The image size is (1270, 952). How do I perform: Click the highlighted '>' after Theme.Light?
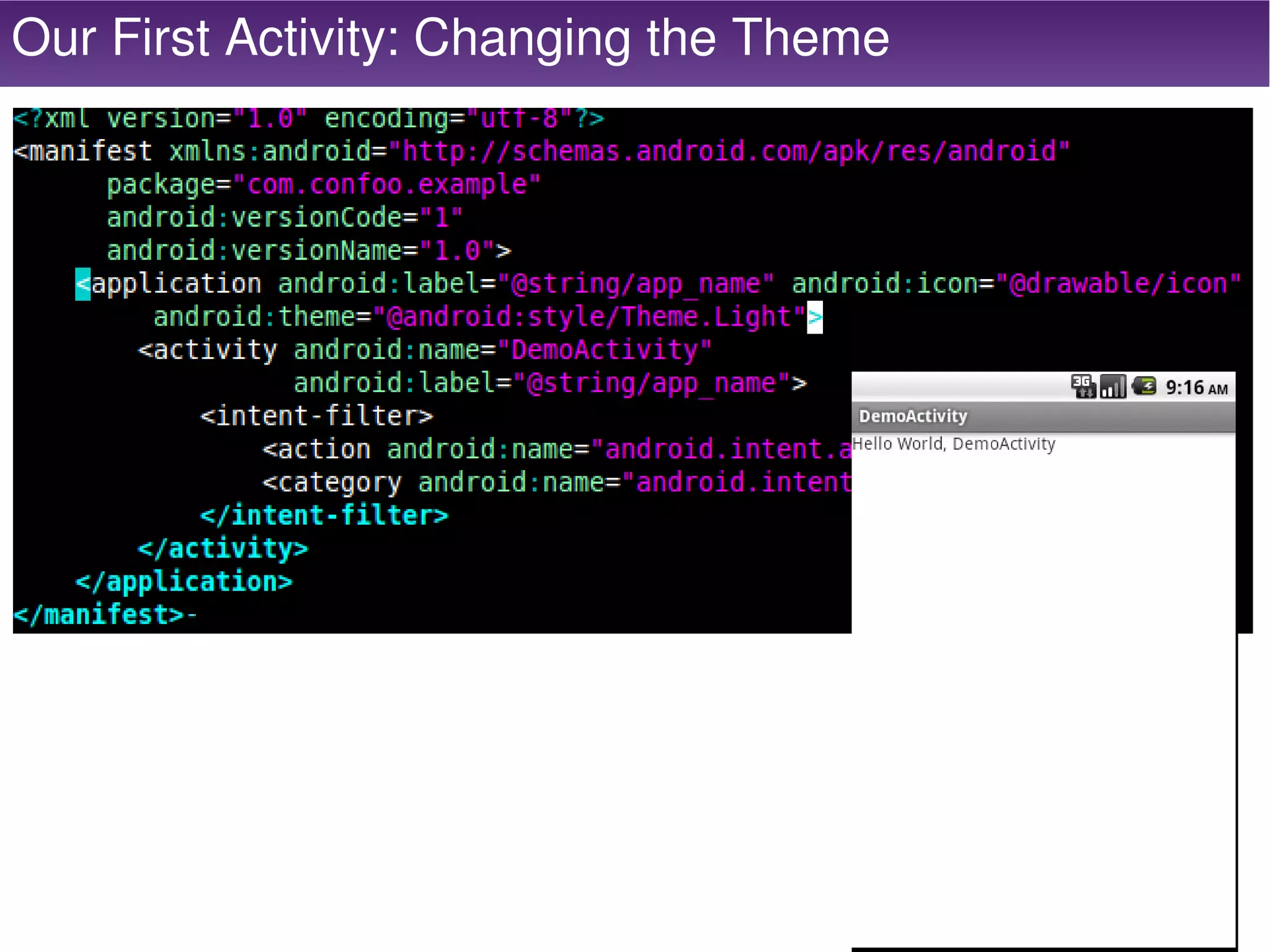[815, 318]
